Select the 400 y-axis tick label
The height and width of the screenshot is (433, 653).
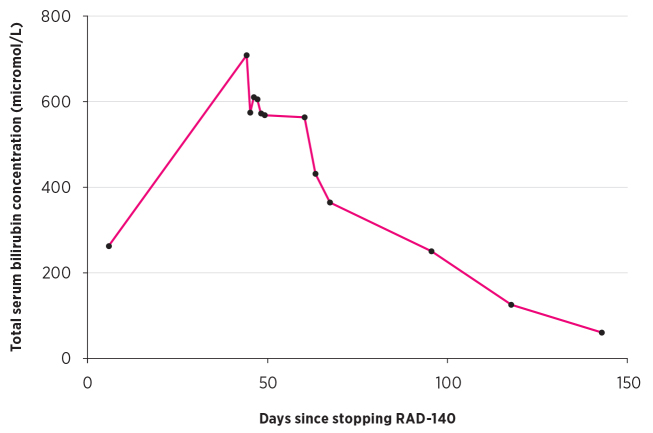[x=56, y=188]
